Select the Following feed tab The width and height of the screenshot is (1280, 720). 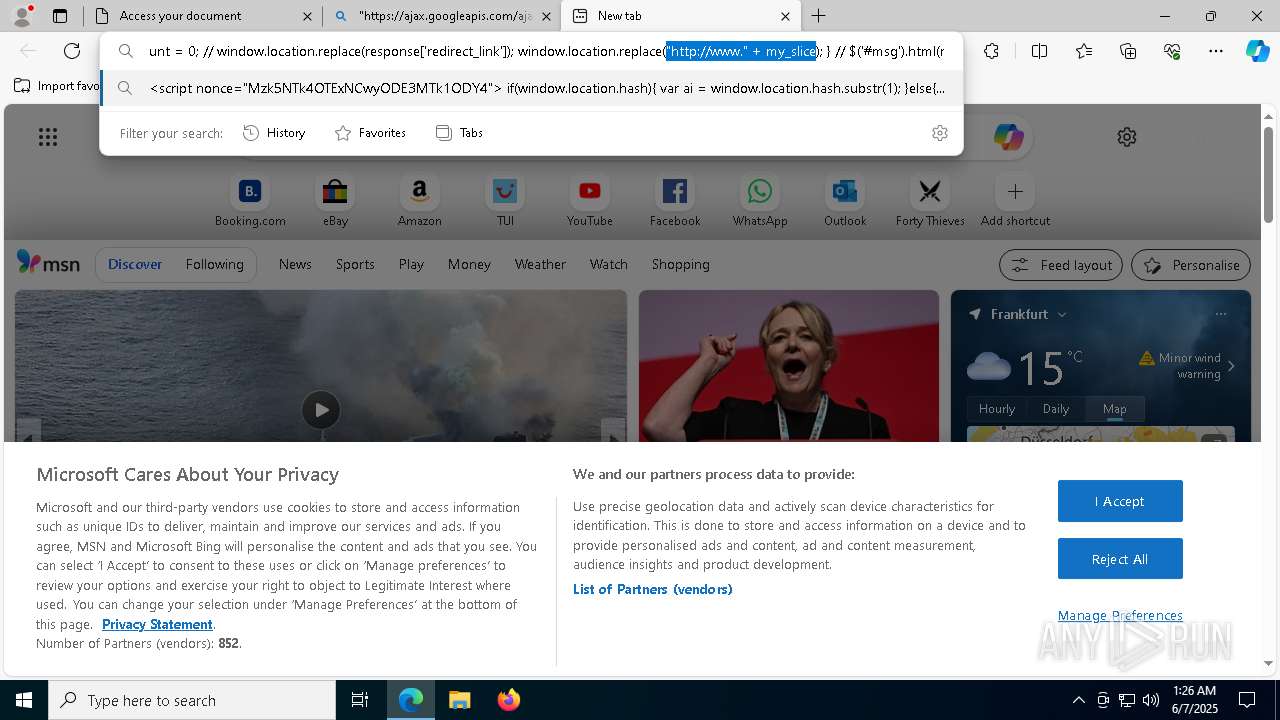point(214,264)
